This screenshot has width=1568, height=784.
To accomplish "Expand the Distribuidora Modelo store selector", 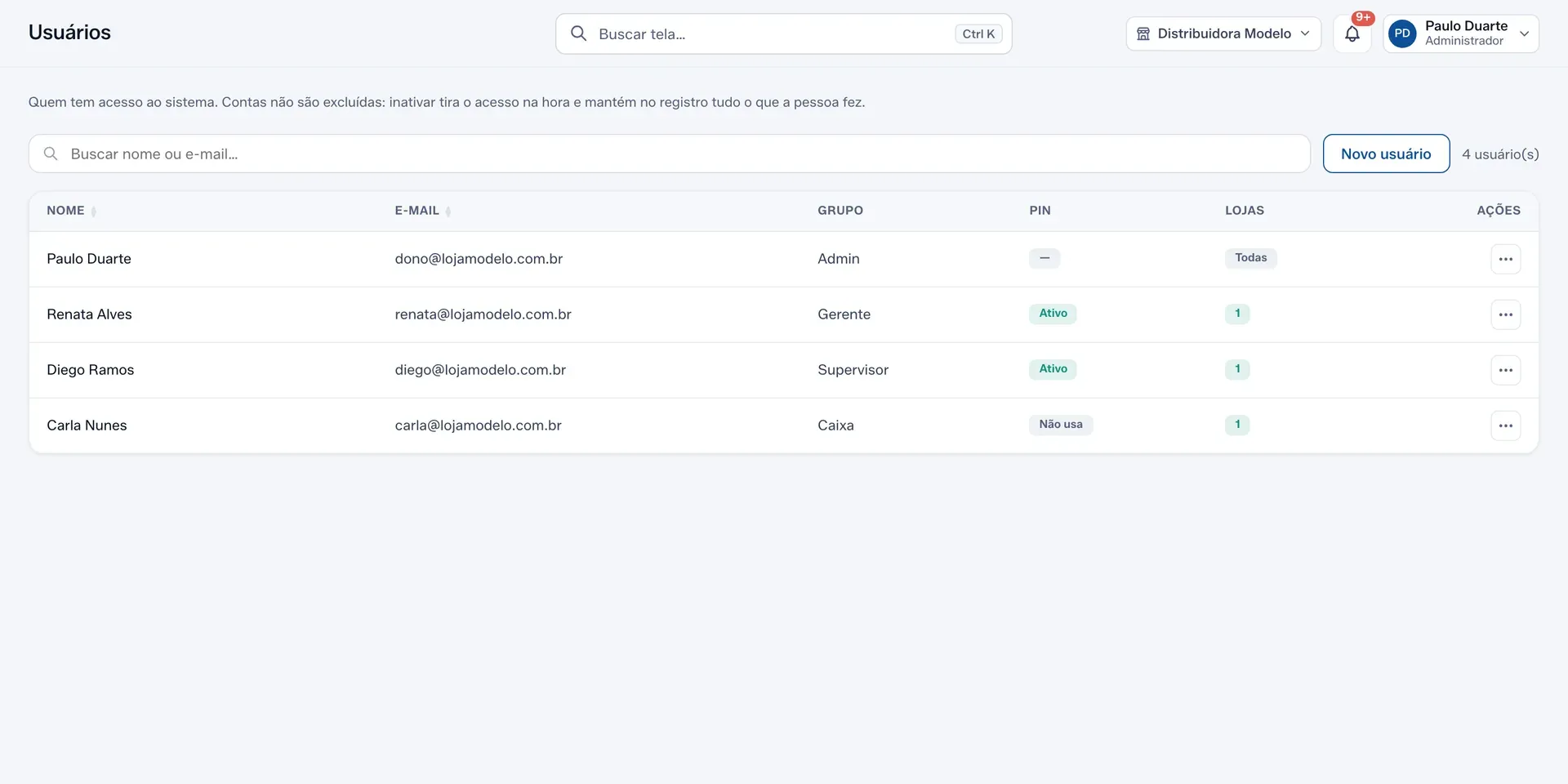I will 1223,33.
